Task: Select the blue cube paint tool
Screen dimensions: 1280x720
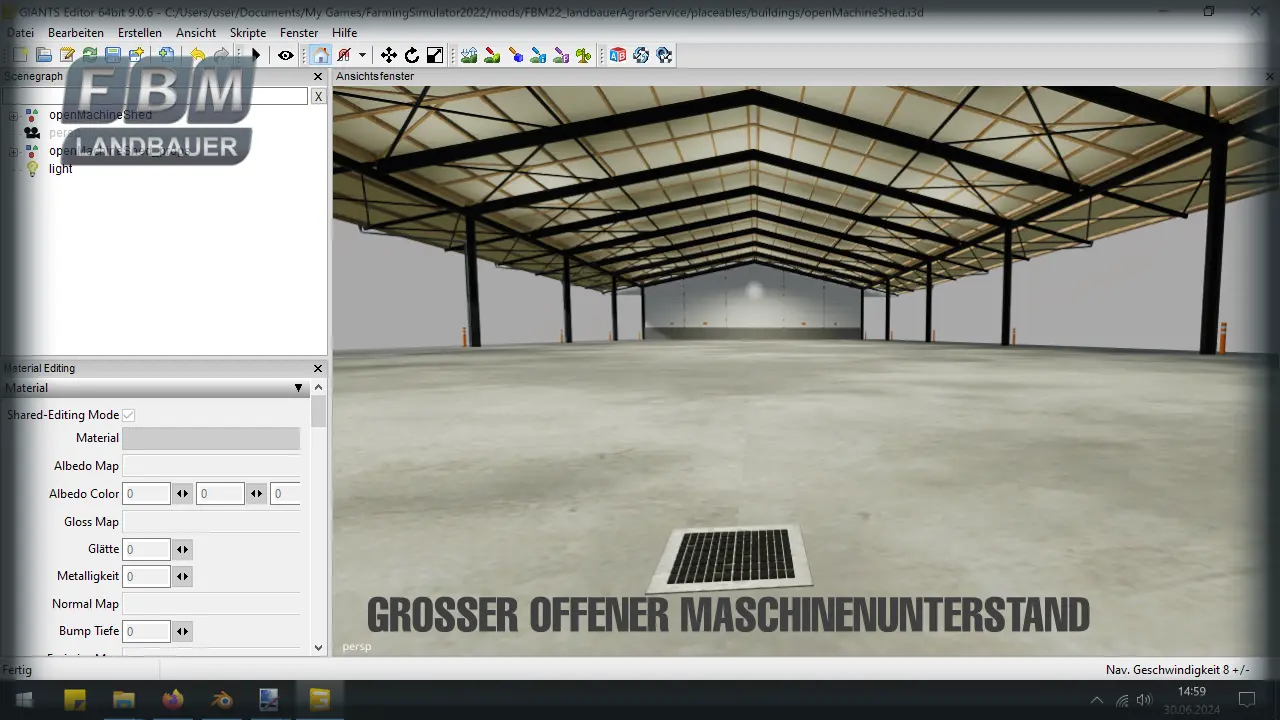Action: click(x=515, y=55)
